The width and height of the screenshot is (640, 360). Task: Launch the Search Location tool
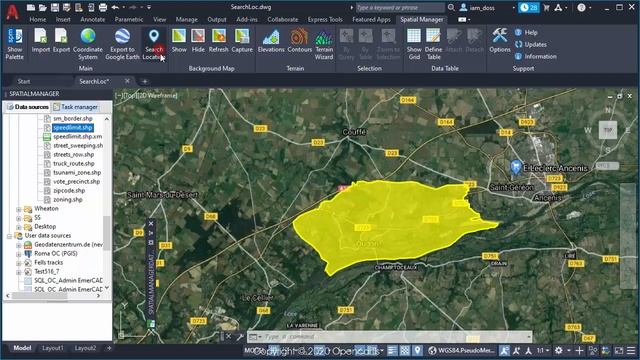tap(153, 44)
